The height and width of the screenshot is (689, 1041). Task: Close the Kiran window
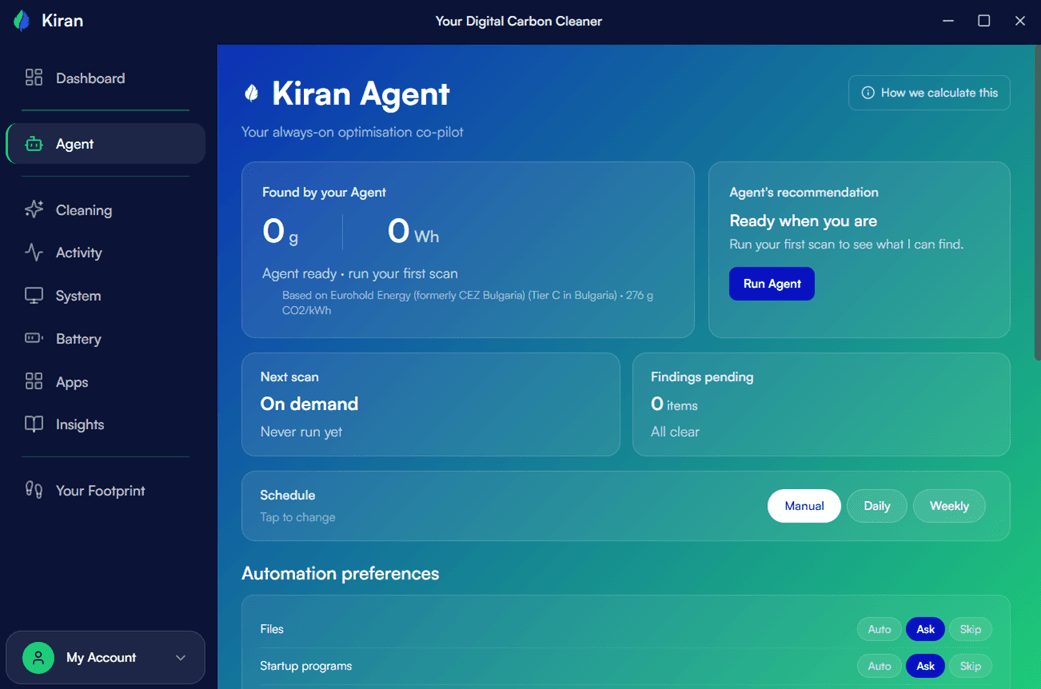pyautogui.click(x=1020, y=21)
